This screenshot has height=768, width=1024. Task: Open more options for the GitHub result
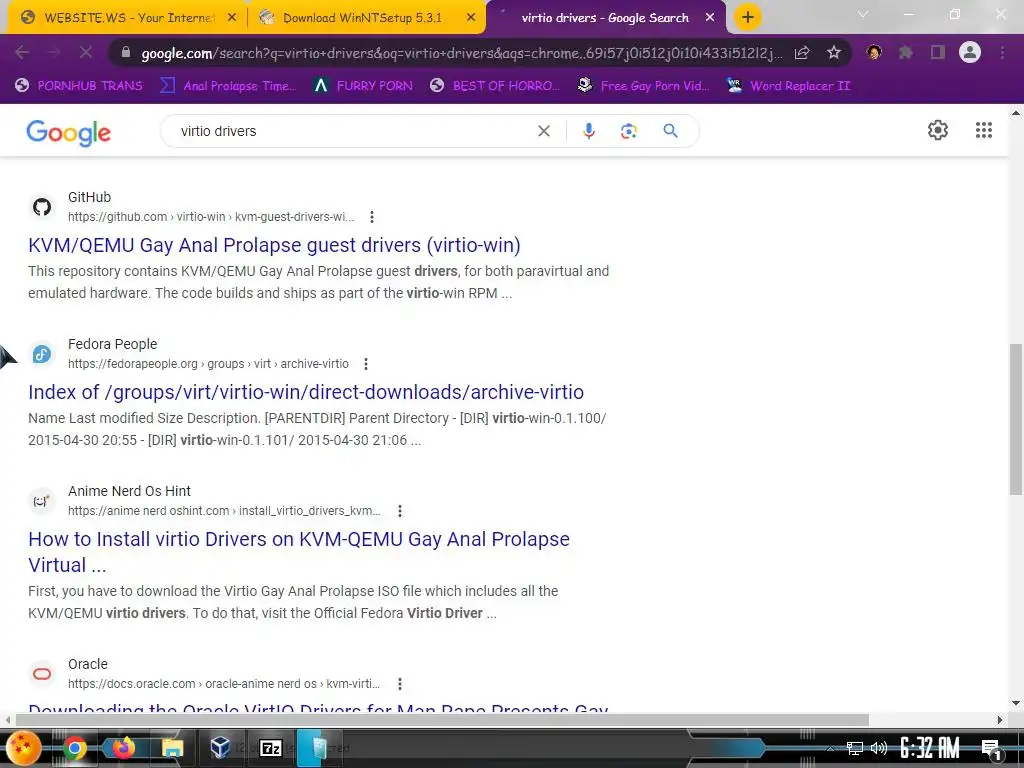point(372,217)
